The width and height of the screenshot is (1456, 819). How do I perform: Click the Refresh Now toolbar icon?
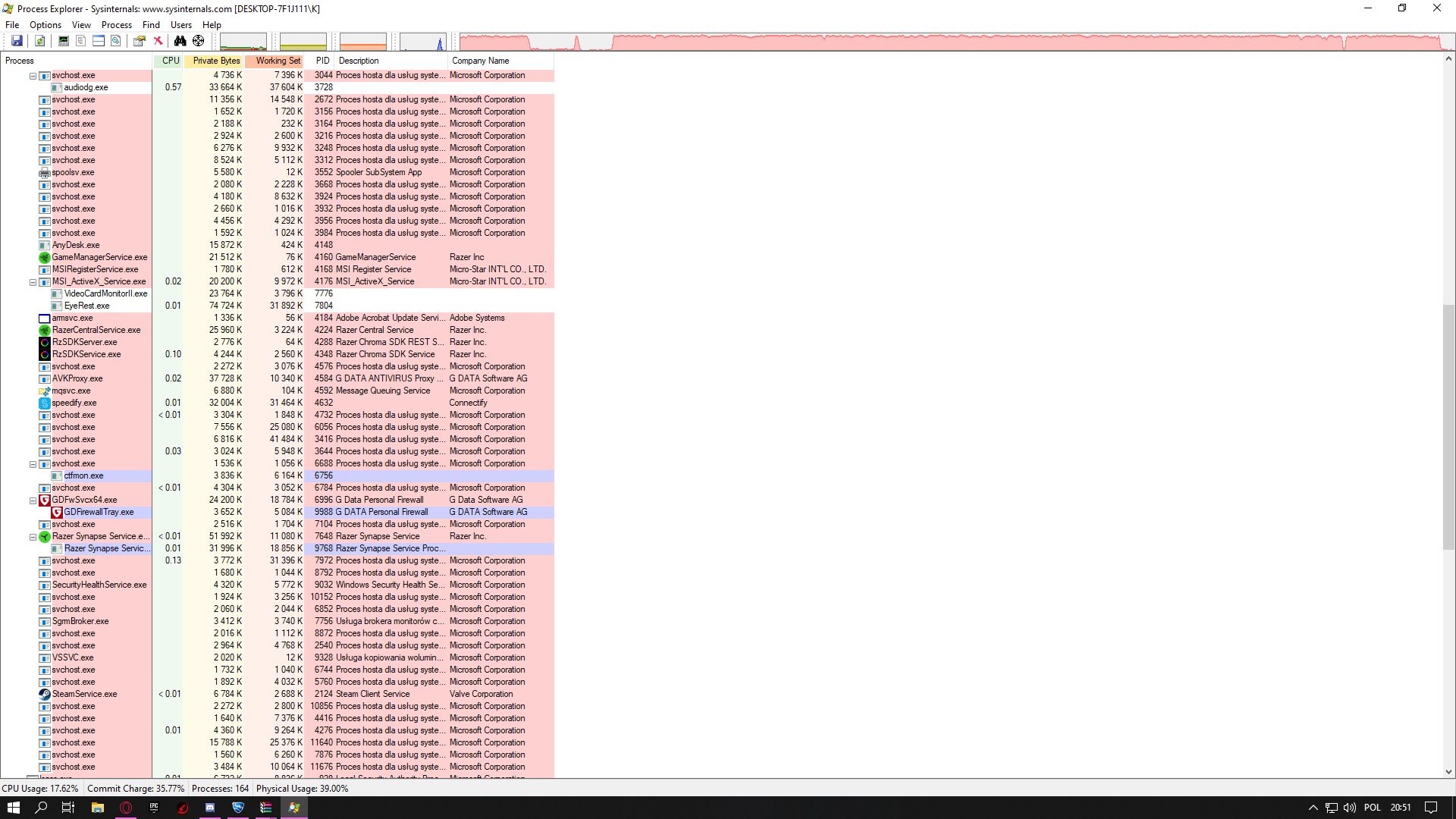(x=40, y=41)
